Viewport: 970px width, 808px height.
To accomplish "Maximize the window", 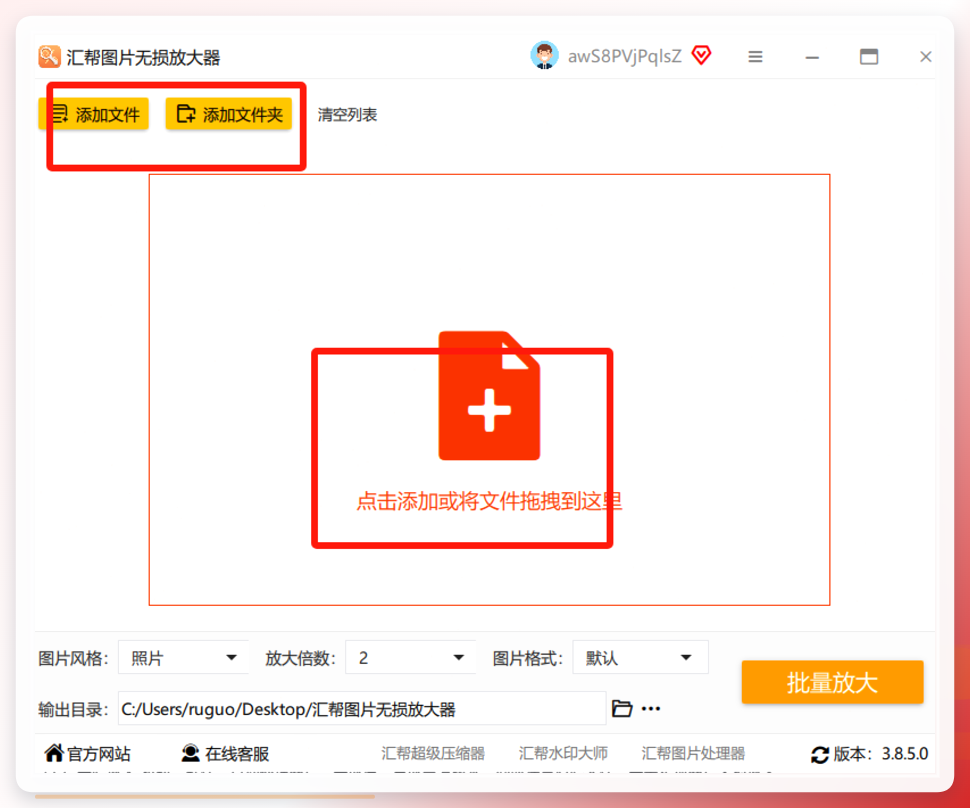I will point(869,57).
